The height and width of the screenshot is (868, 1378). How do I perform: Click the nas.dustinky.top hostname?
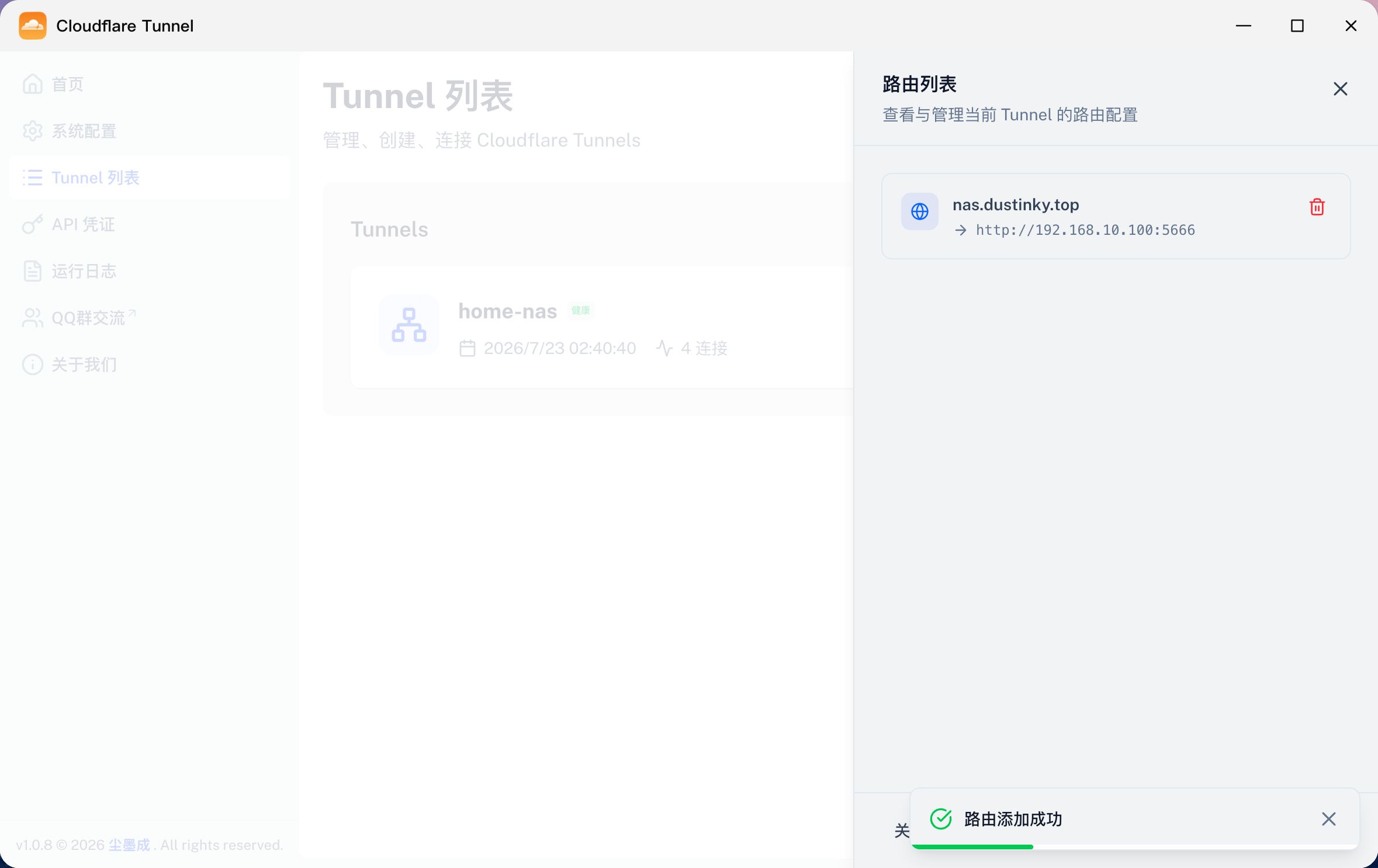point(1016,205)
